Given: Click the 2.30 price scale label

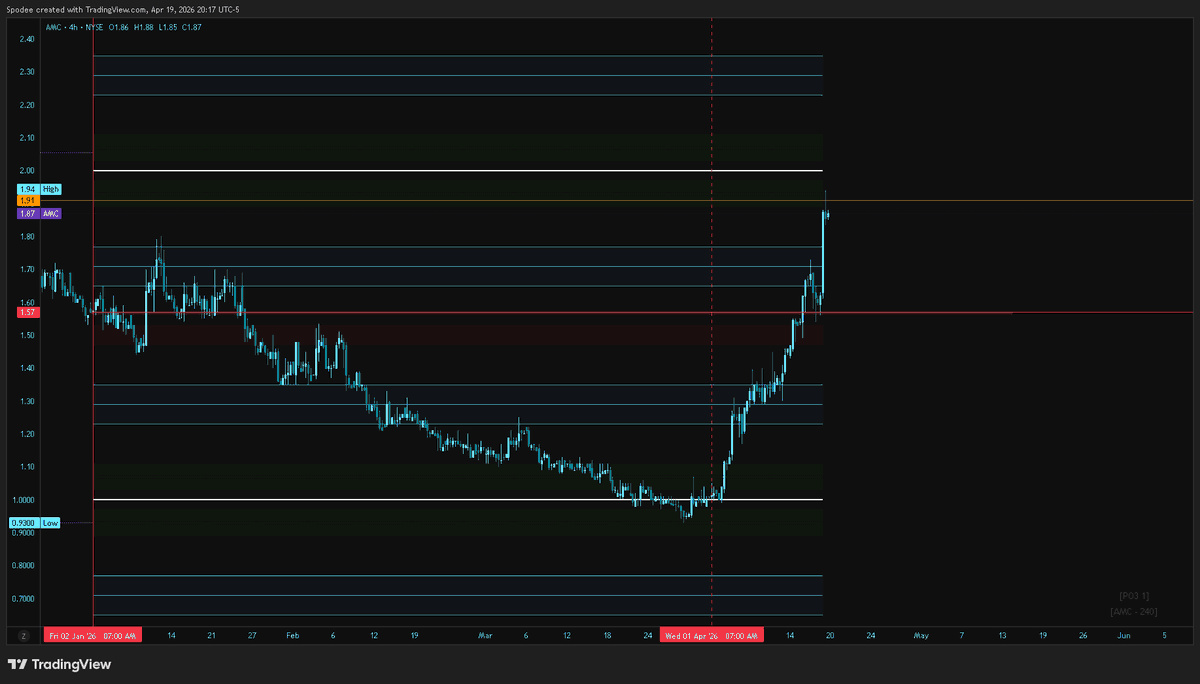Looking at the screenshot, I should (27, 72).
